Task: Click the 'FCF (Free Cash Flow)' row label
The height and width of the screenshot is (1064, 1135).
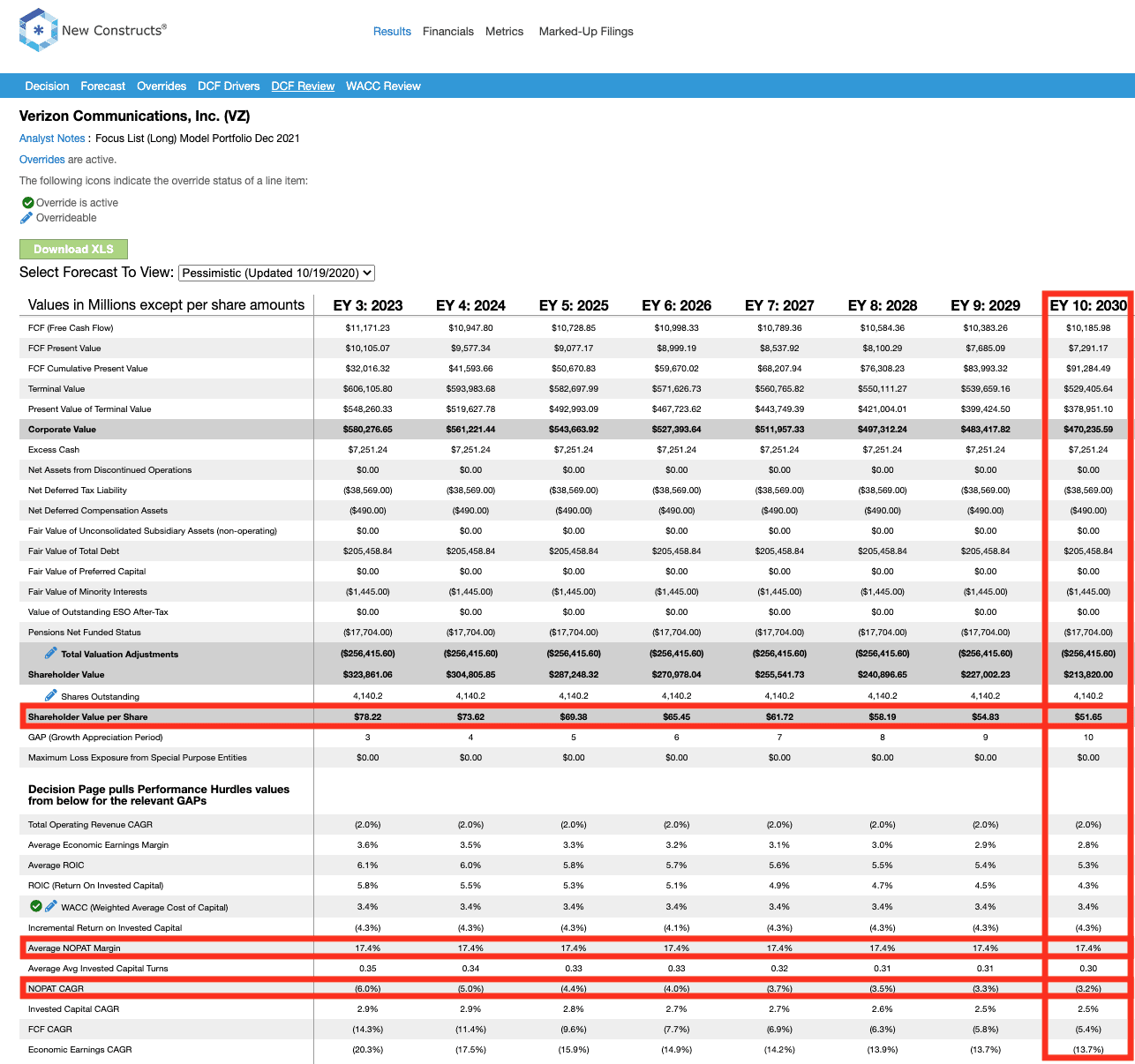Action: pos(71,327)
